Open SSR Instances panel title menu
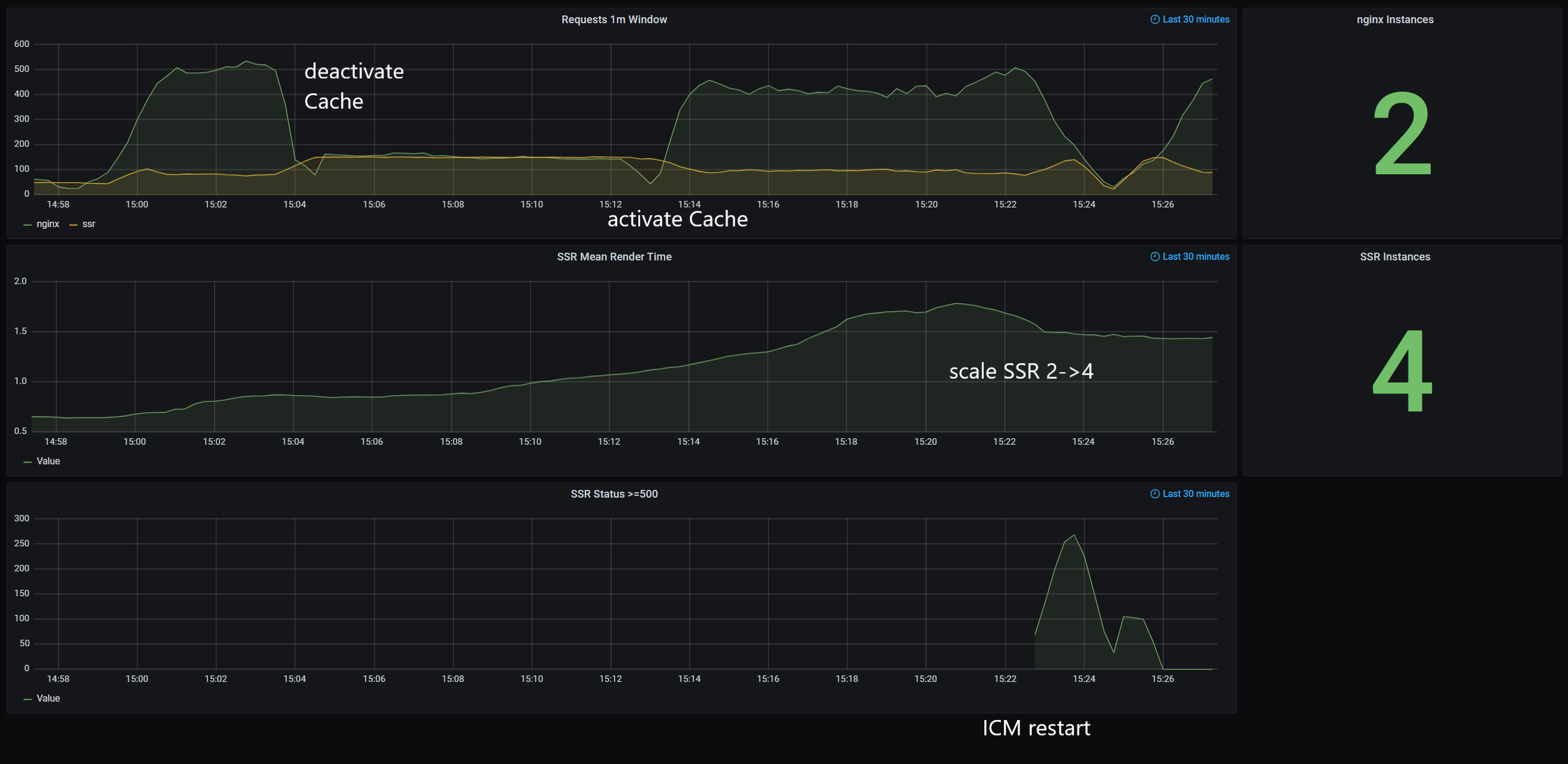Screen dimensions: 1568x764 click(1394, 257)
